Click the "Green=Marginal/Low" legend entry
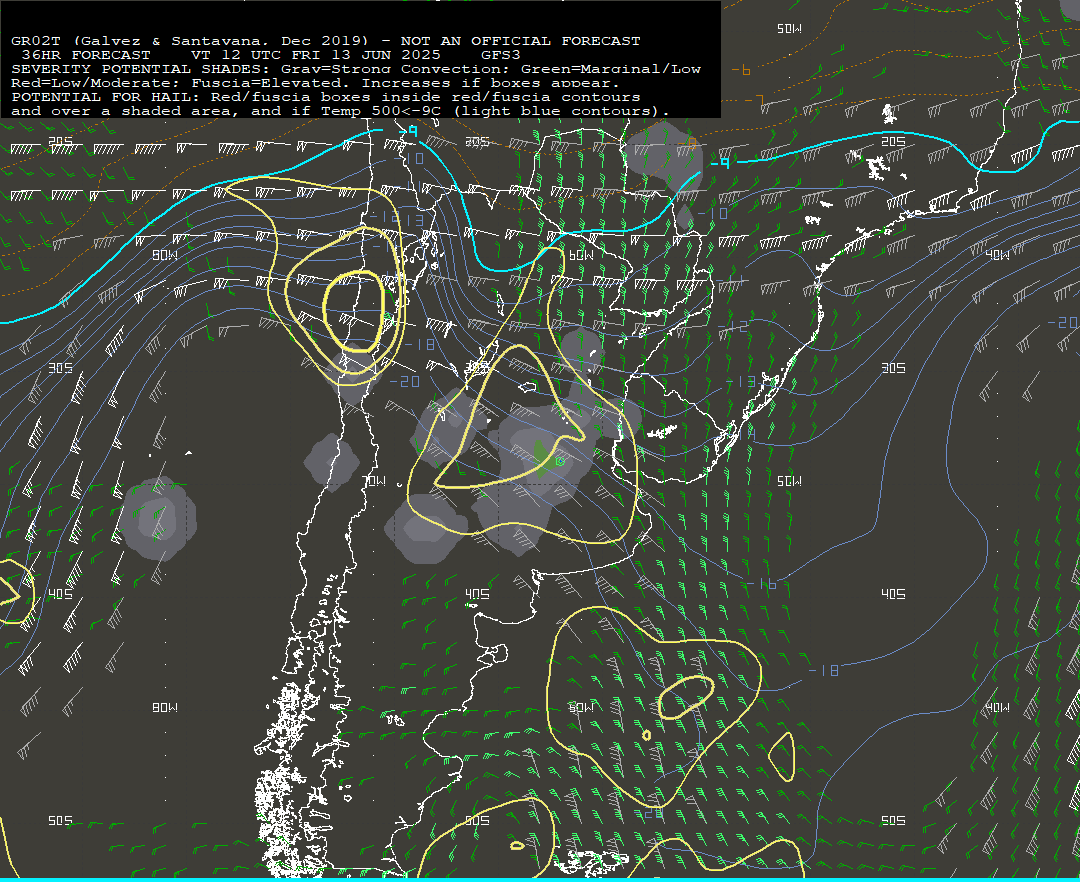 (x=611, y=69)
